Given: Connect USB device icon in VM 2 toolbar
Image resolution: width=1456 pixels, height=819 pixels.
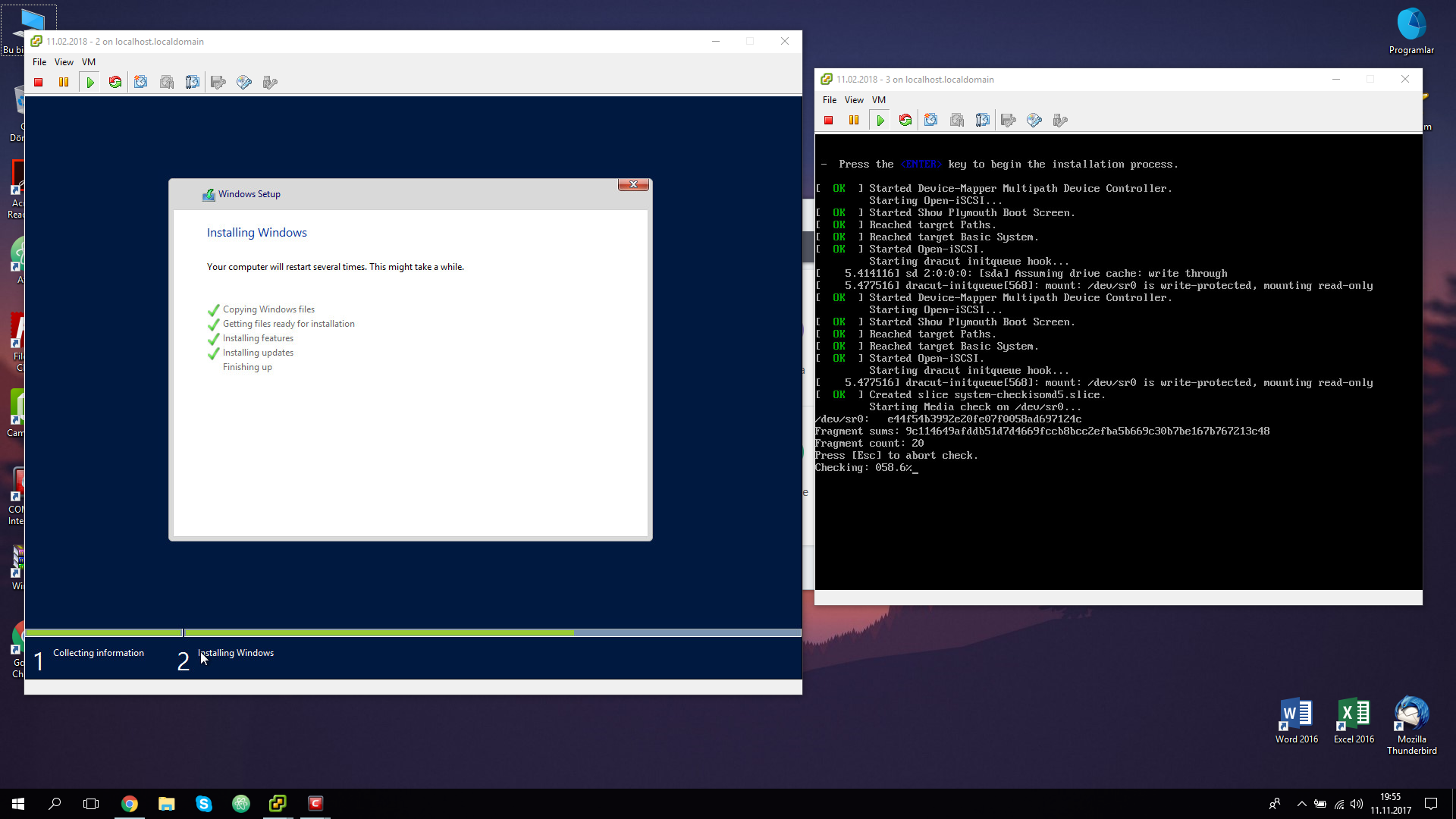Looking at the screenshot, I should (270, 82).
